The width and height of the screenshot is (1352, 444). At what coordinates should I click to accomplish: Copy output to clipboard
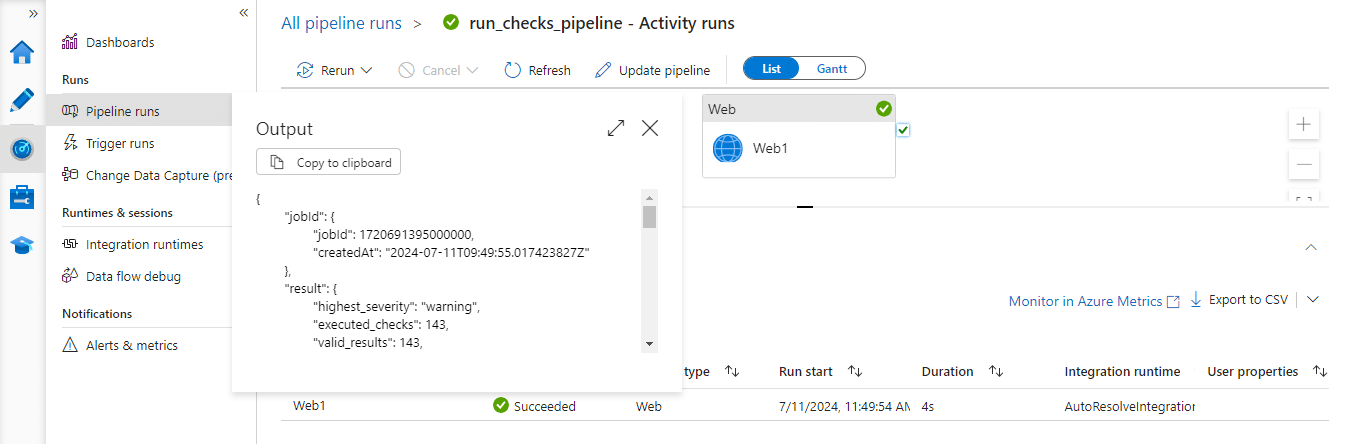(x=329, y=162)
